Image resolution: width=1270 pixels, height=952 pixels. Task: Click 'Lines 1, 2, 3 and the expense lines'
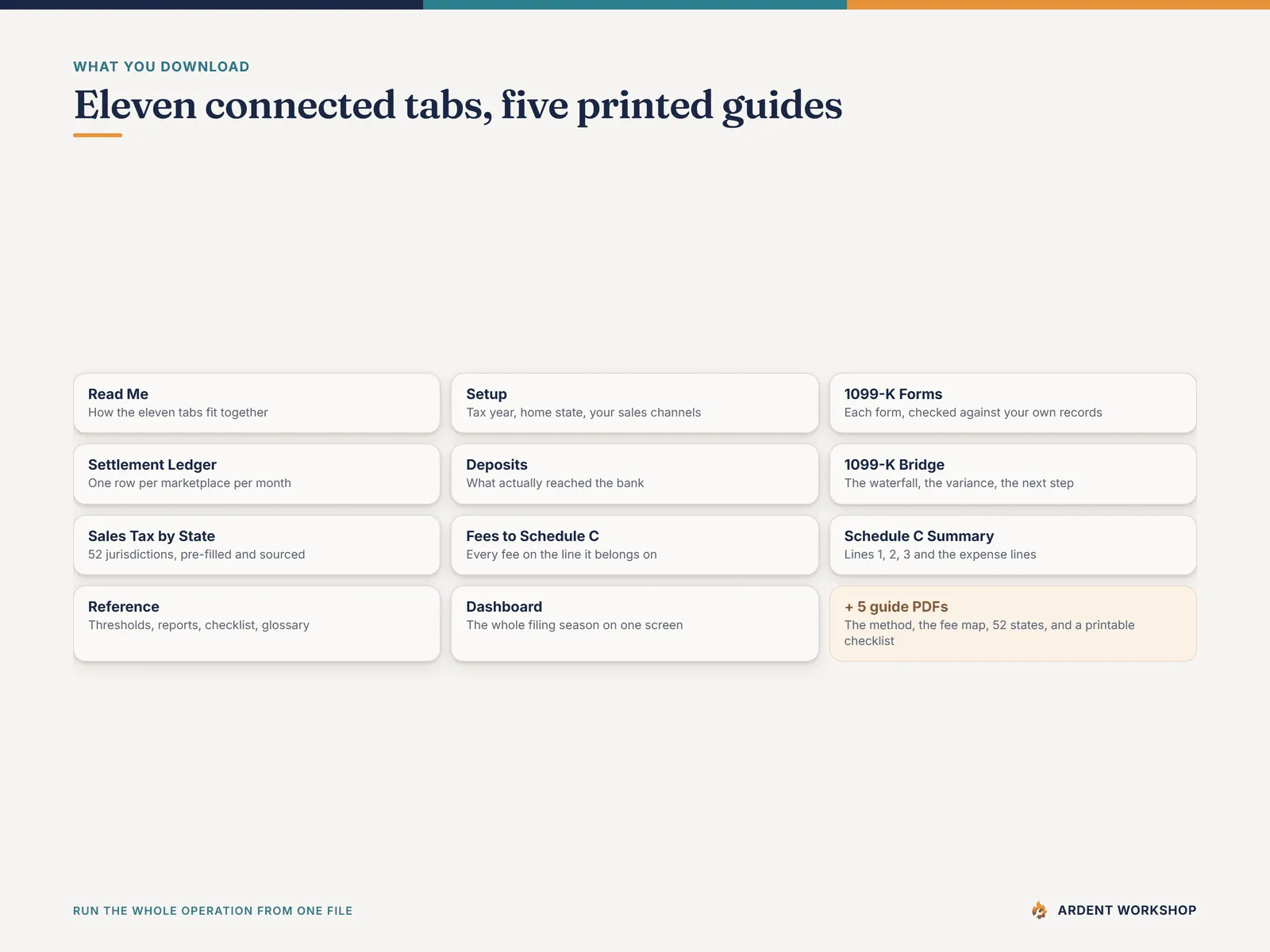click(941, 555)
